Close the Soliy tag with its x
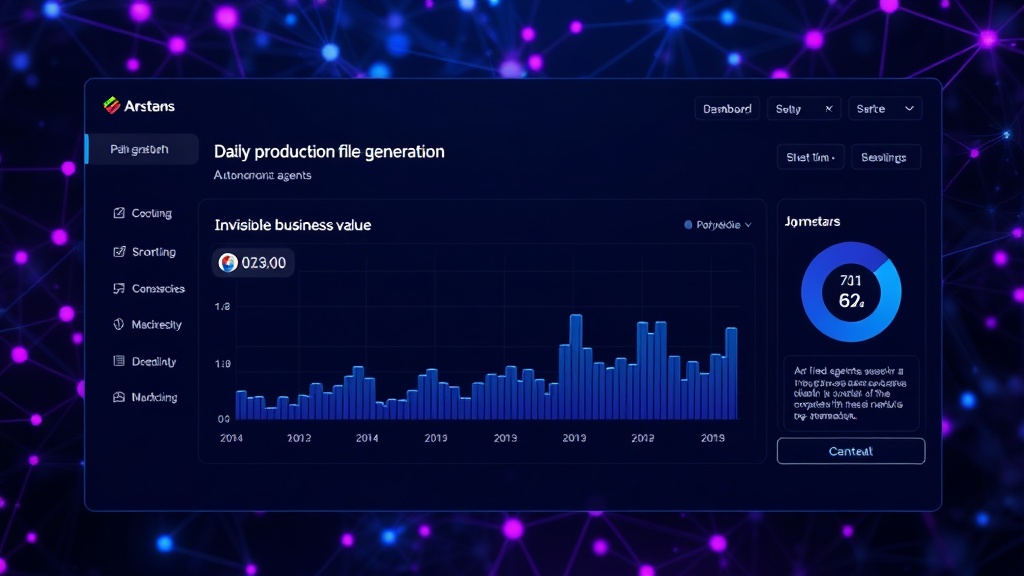The image size is (1024, 576). tap(829, 108)
